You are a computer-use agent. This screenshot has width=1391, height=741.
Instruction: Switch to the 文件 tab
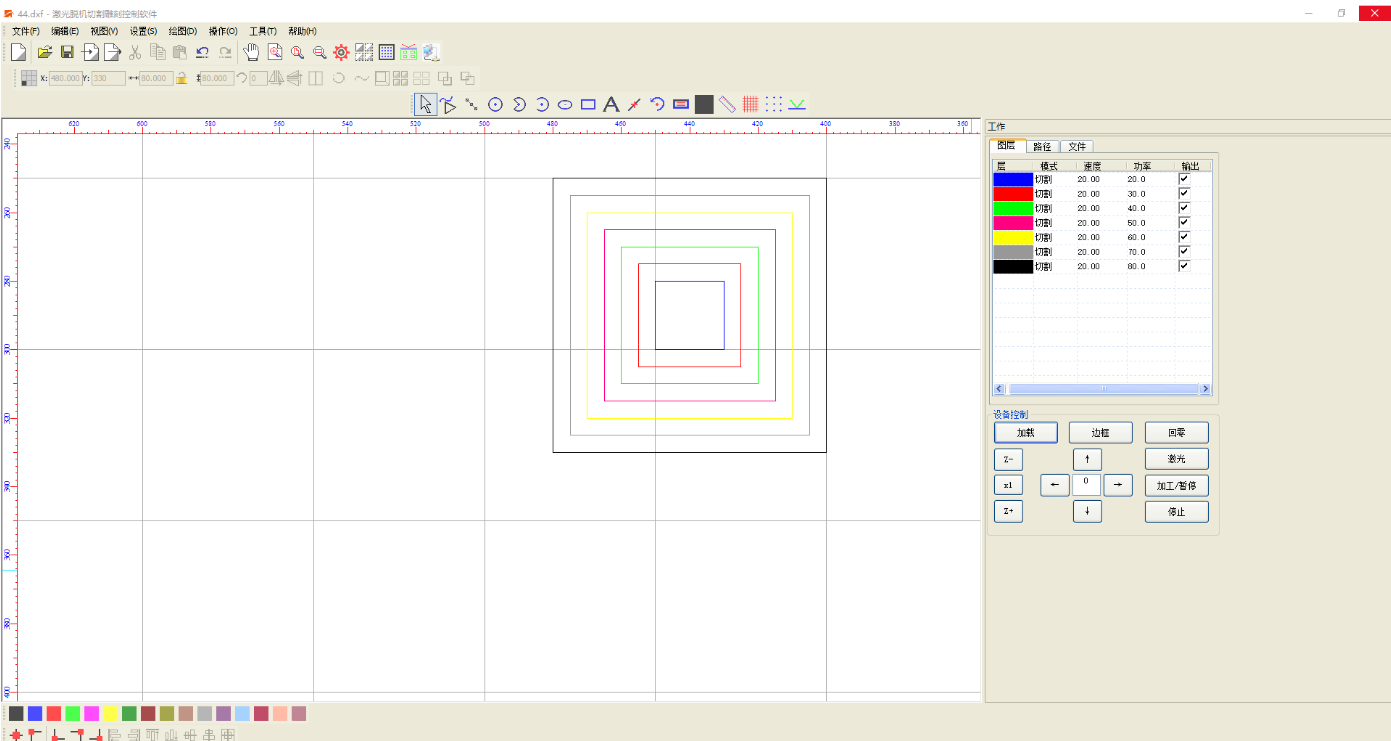point(1077,146)
